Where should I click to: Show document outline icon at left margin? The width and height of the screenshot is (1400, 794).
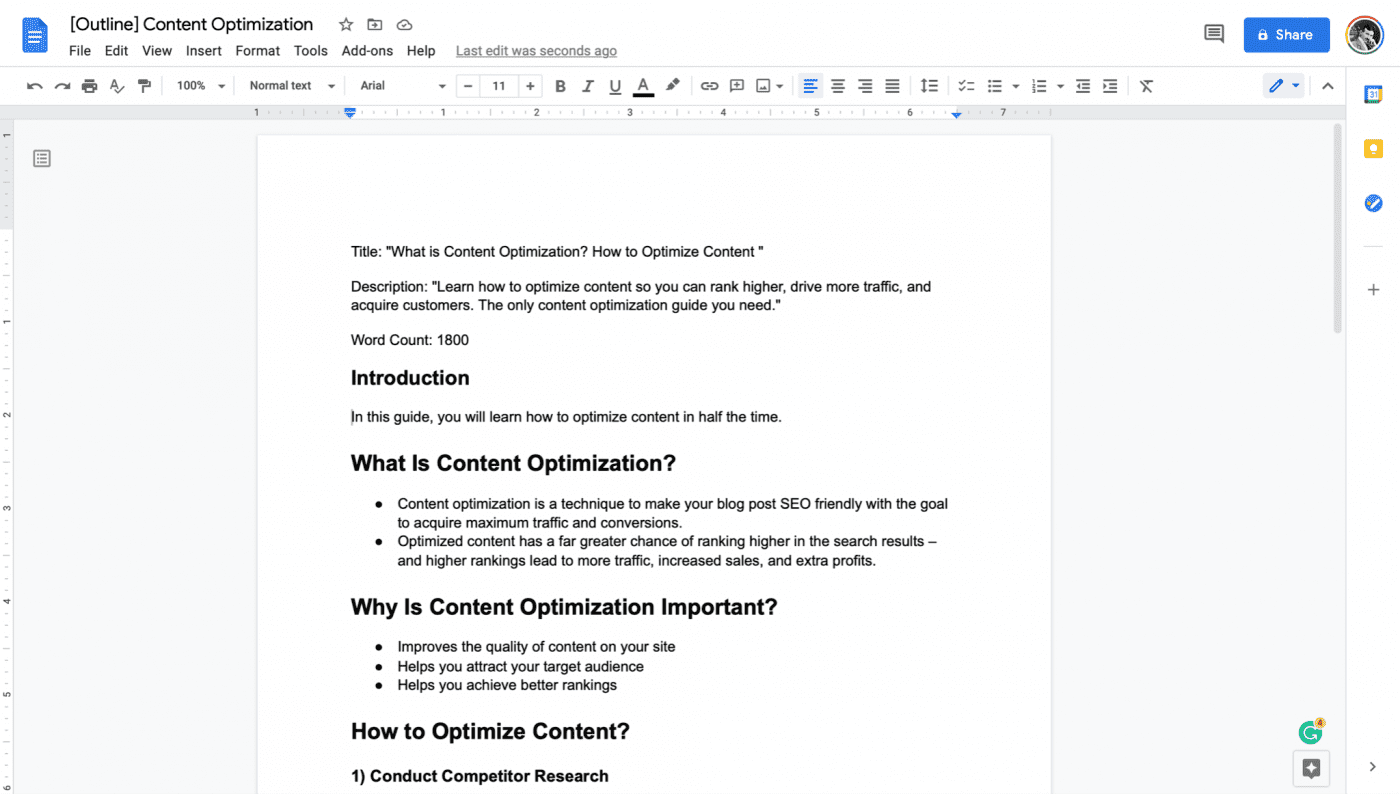42,158
